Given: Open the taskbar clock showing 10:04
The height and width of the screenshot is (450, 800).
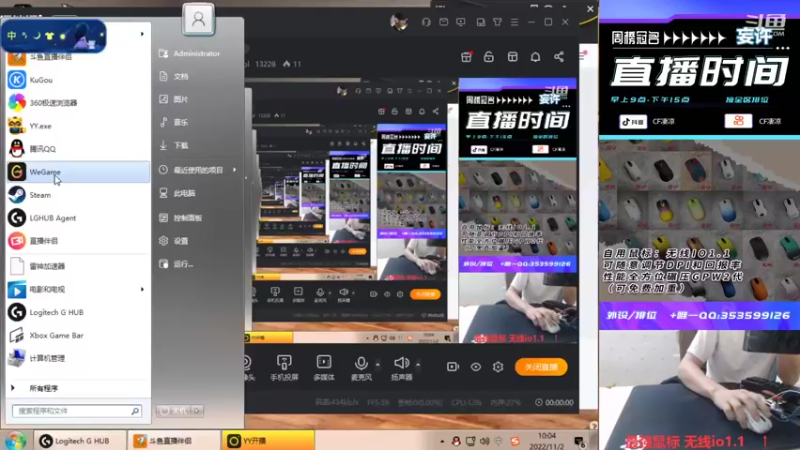Looking at the screenshot, I should (x=546, y=441).
